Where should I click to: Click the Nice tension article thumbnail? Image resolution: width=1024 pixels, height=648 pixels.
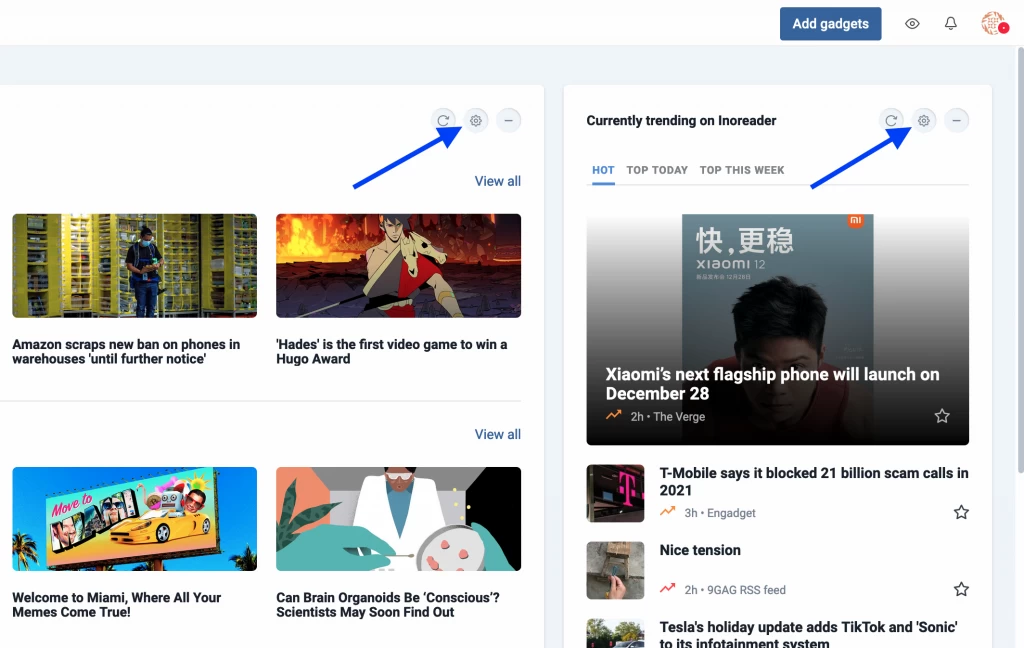(x=615, y=570)
